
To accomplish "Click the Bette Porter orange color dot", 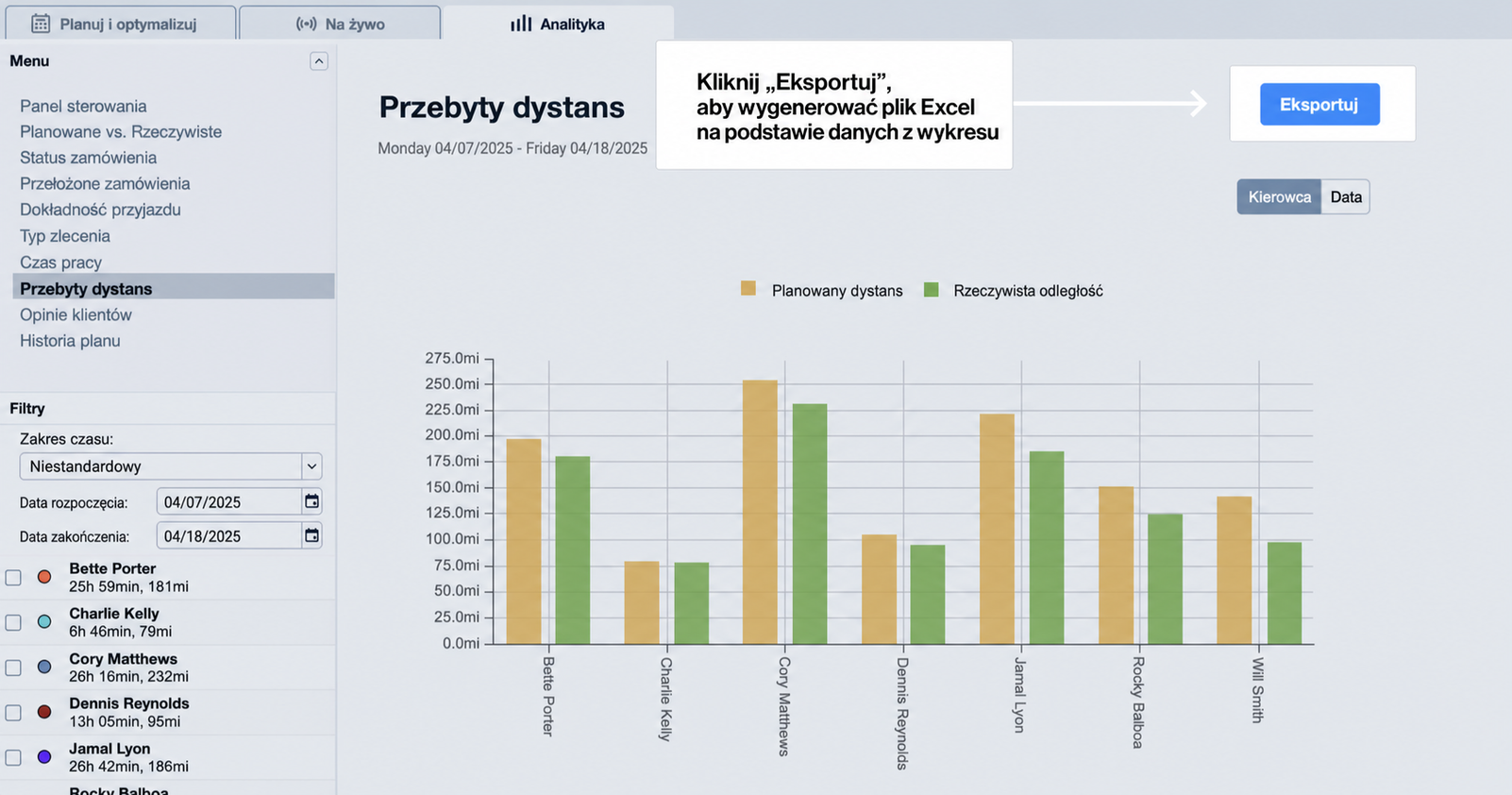I will pos(44,577).
